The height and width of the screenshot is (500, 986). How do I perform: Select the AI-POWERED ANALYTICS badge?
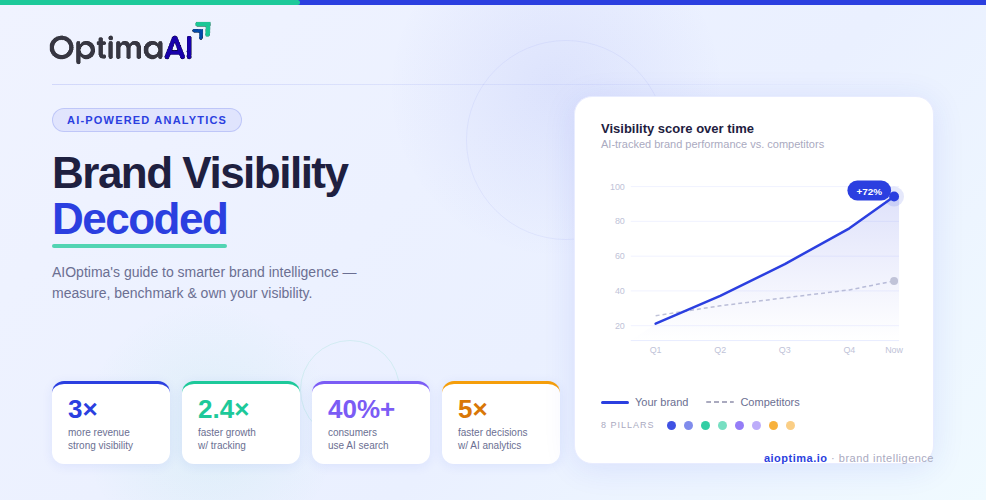(x=147, y=120)
